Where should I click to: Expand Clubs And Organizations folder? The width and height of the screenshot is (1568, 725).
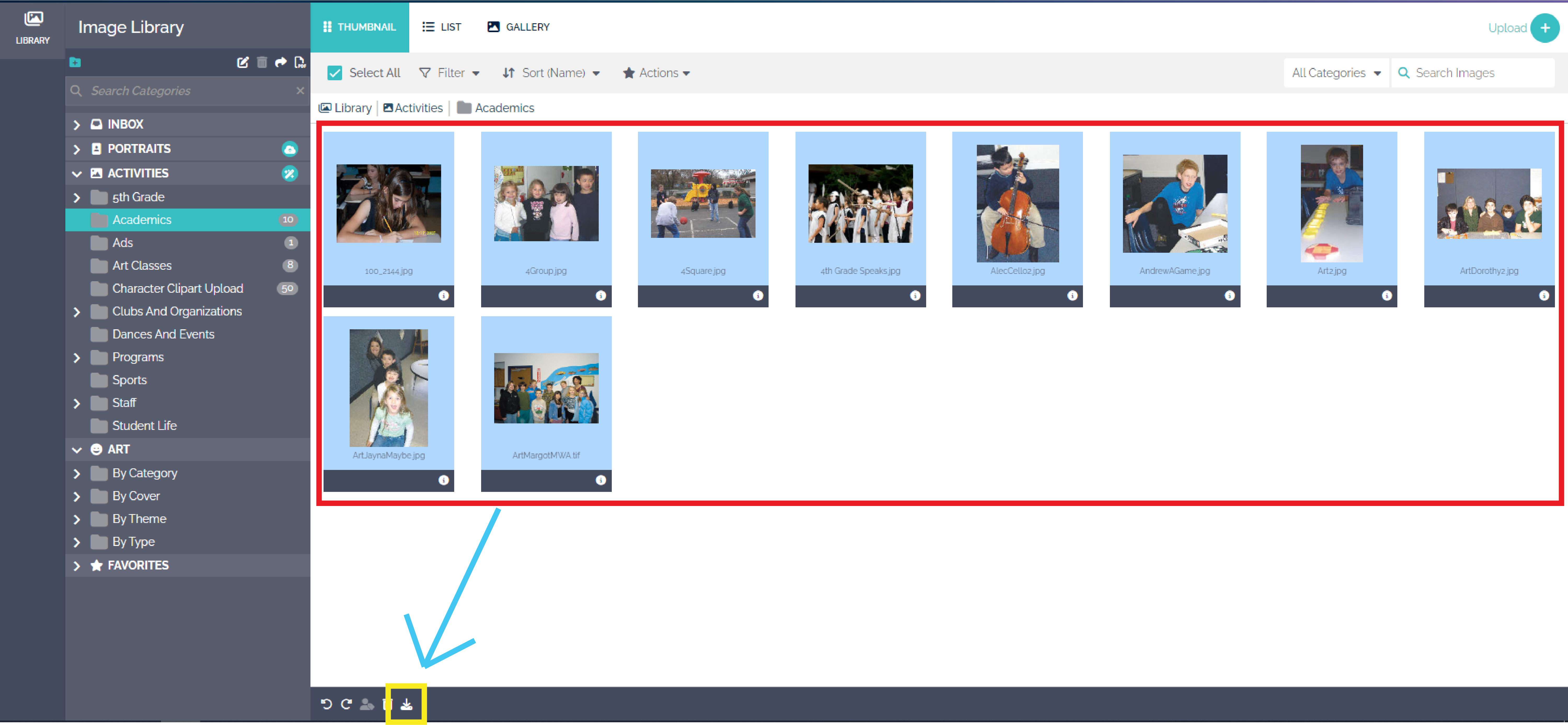point(77,312)
